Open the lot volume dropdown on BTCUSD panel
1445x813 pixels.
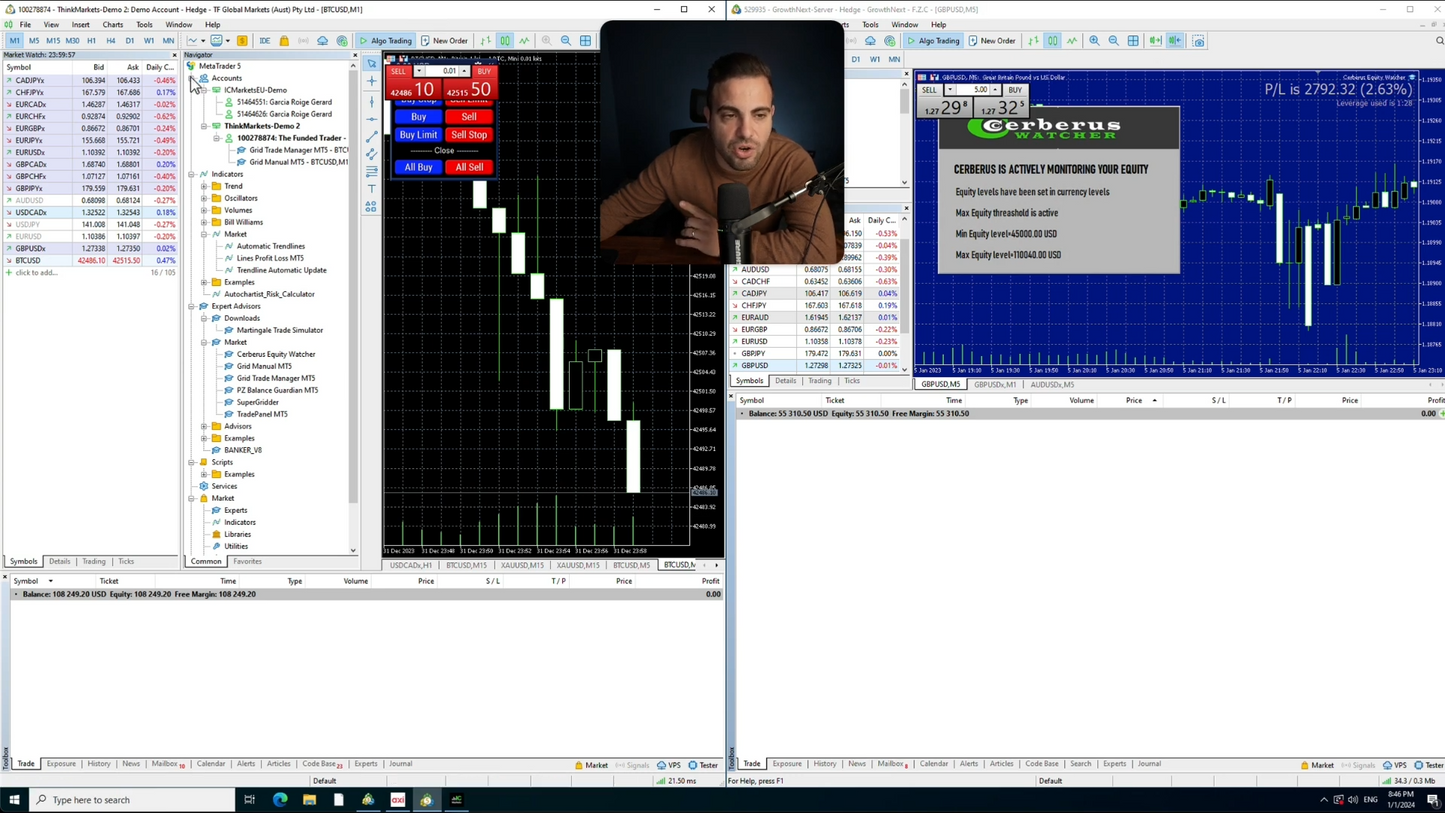tap(419, 71)
